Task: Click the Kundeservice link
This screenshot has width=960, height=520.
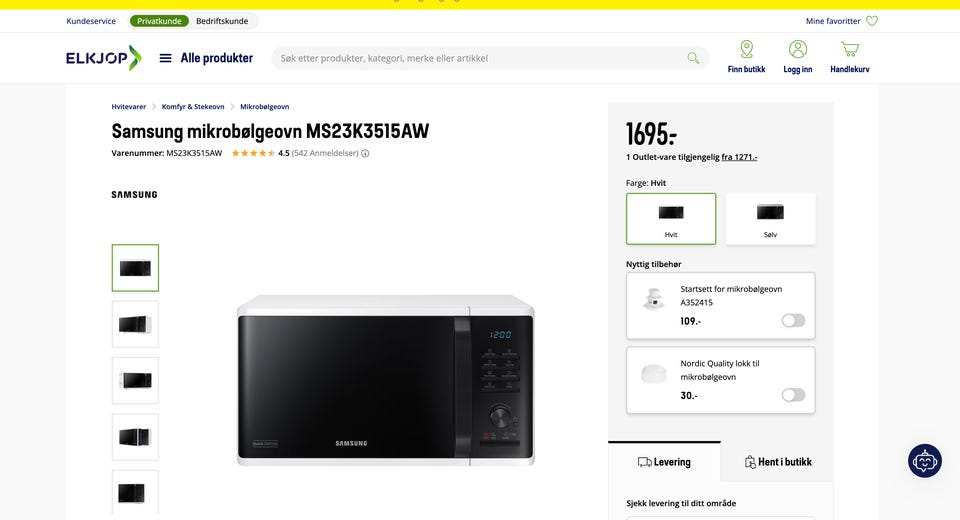Action: 91,21
